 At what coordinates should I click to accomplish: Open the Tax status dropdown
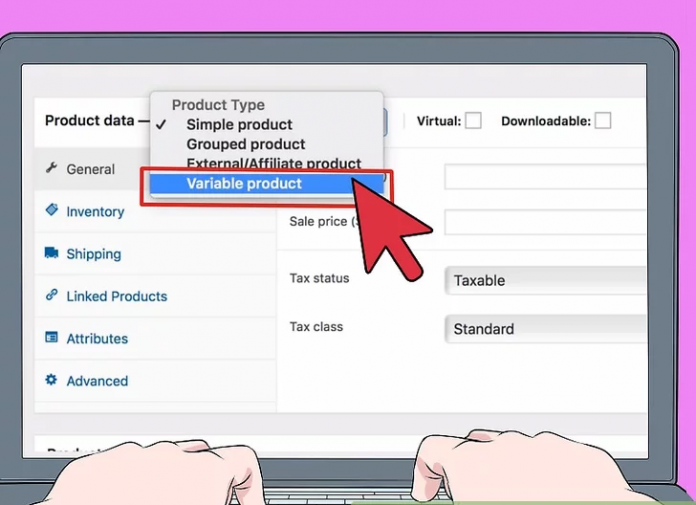545,281
